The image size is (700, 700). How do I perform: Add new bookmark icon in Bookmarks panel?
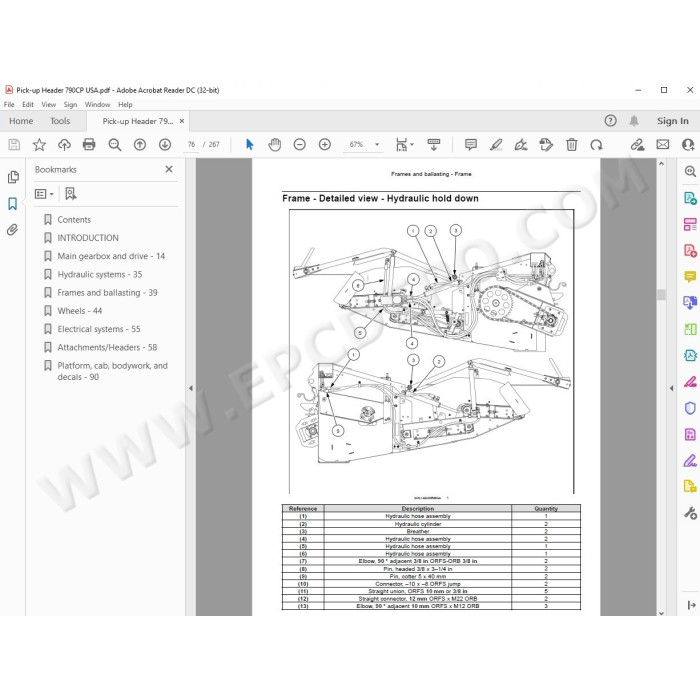[x=71, y=194]
